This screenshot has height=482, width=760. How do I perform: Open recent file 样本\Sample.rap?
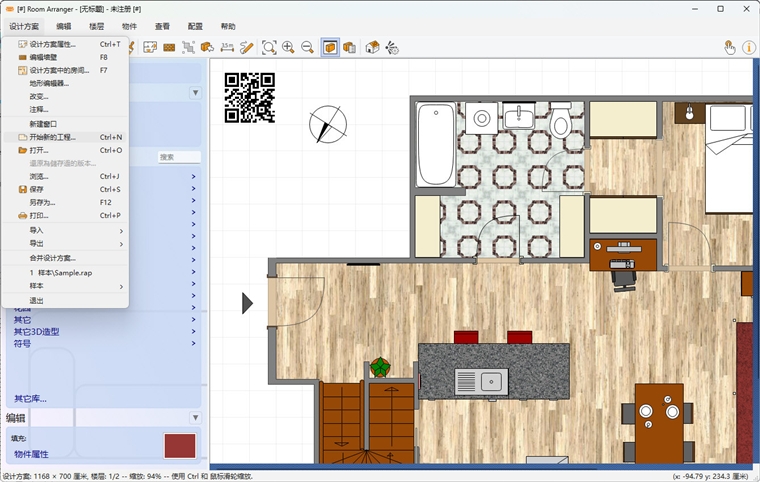(65, 273)
